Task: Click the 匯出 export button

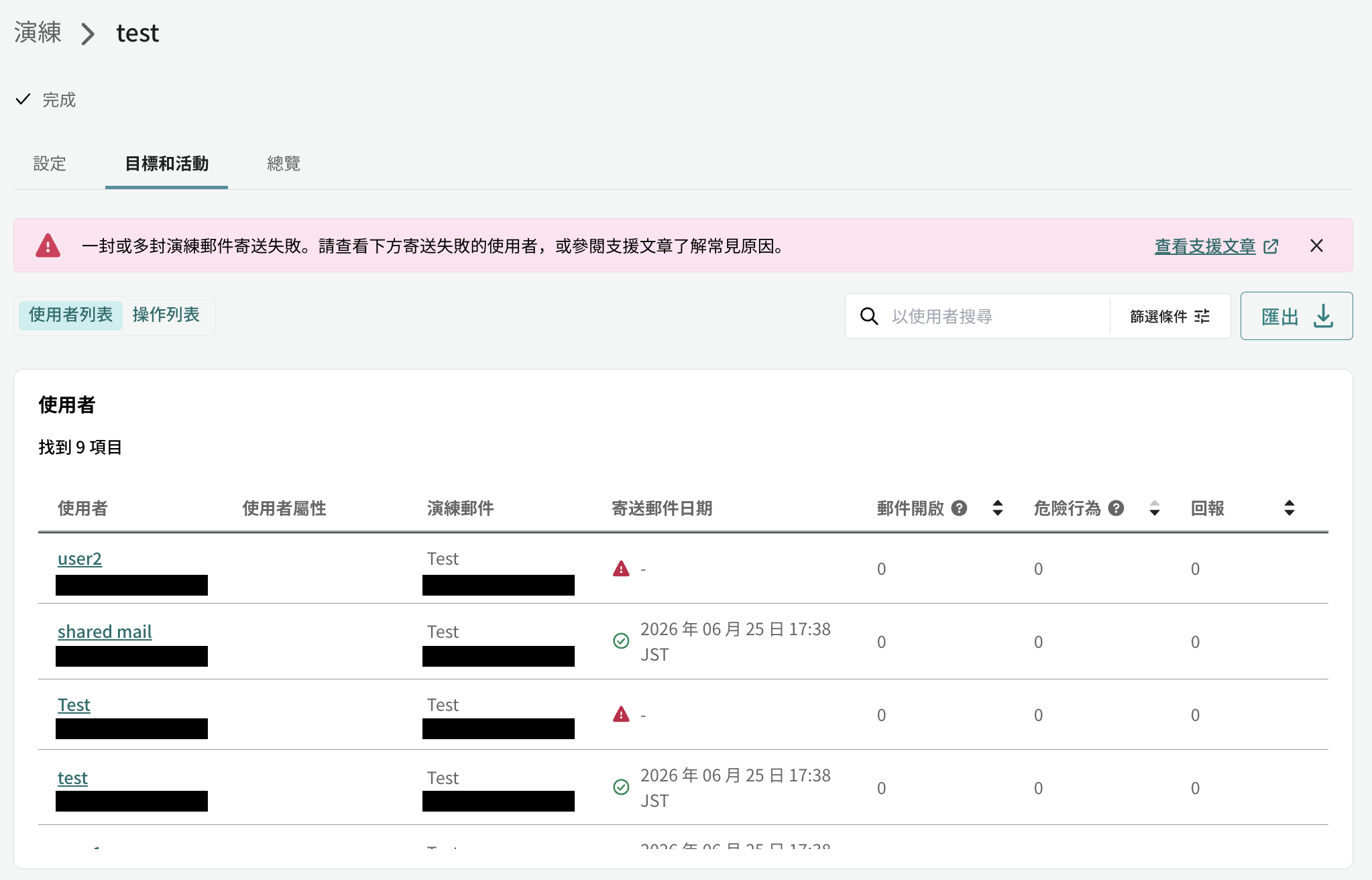Action: 1296,316
